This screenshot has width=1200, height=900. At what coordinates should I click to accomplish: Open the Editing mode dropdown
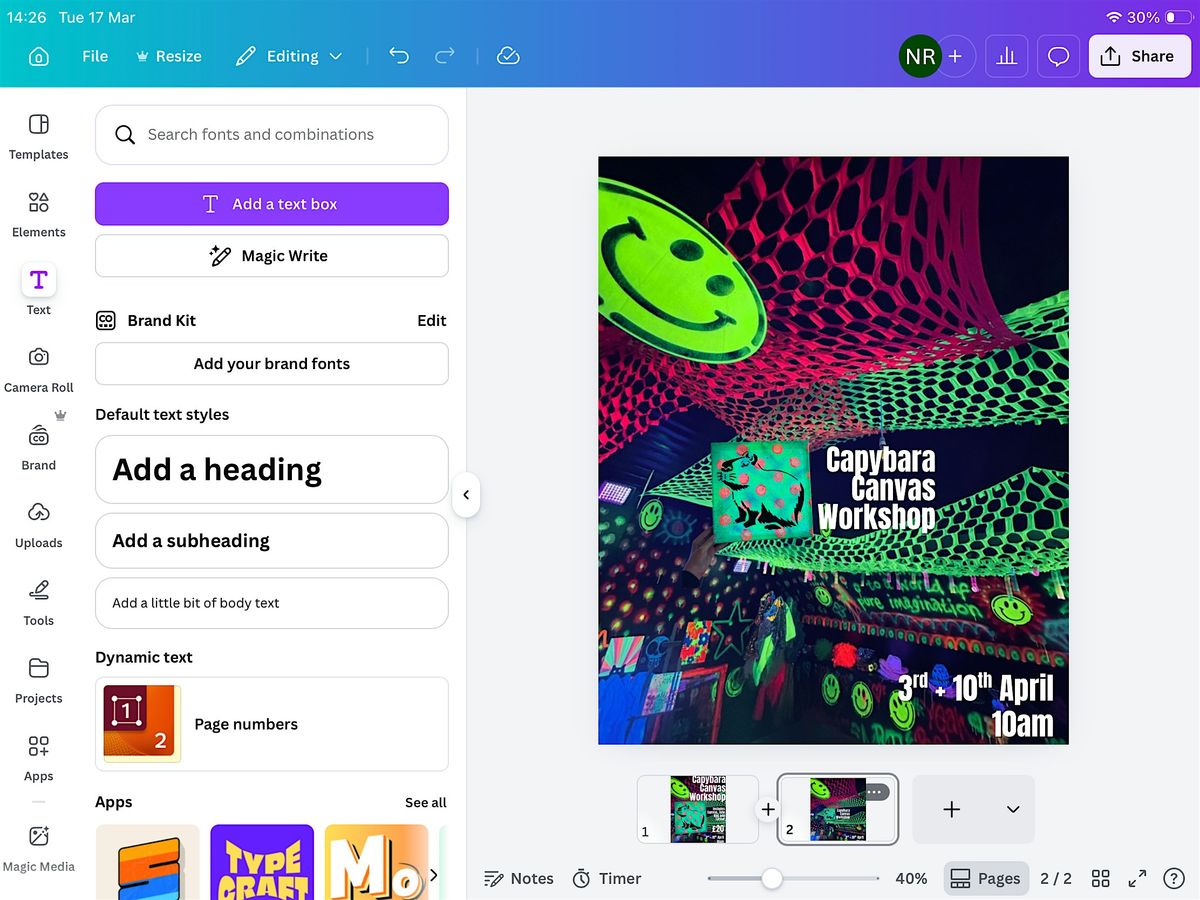(289, 57)
